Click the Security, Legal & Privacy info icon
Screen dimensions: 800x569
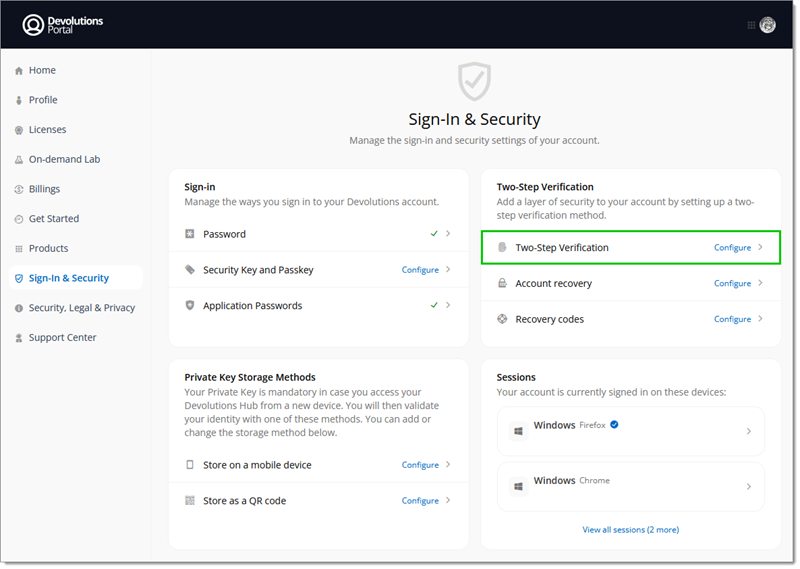coord(19,308)
